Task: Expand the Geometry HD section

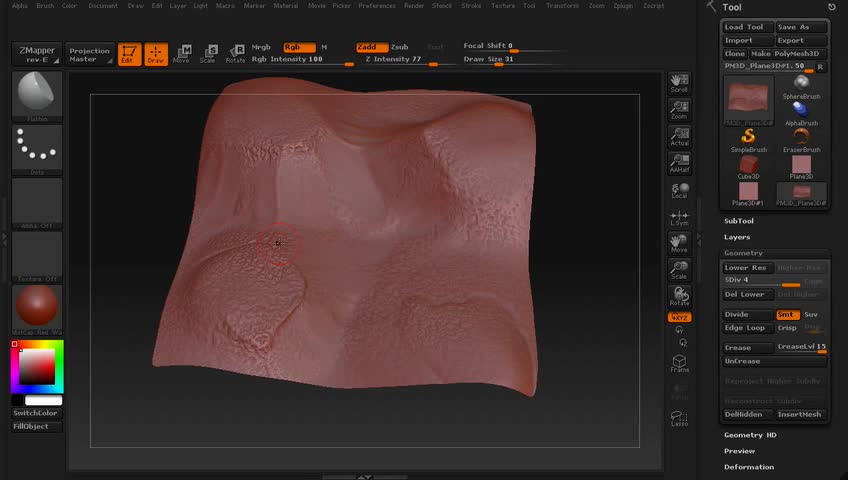Action: point(750,435)
